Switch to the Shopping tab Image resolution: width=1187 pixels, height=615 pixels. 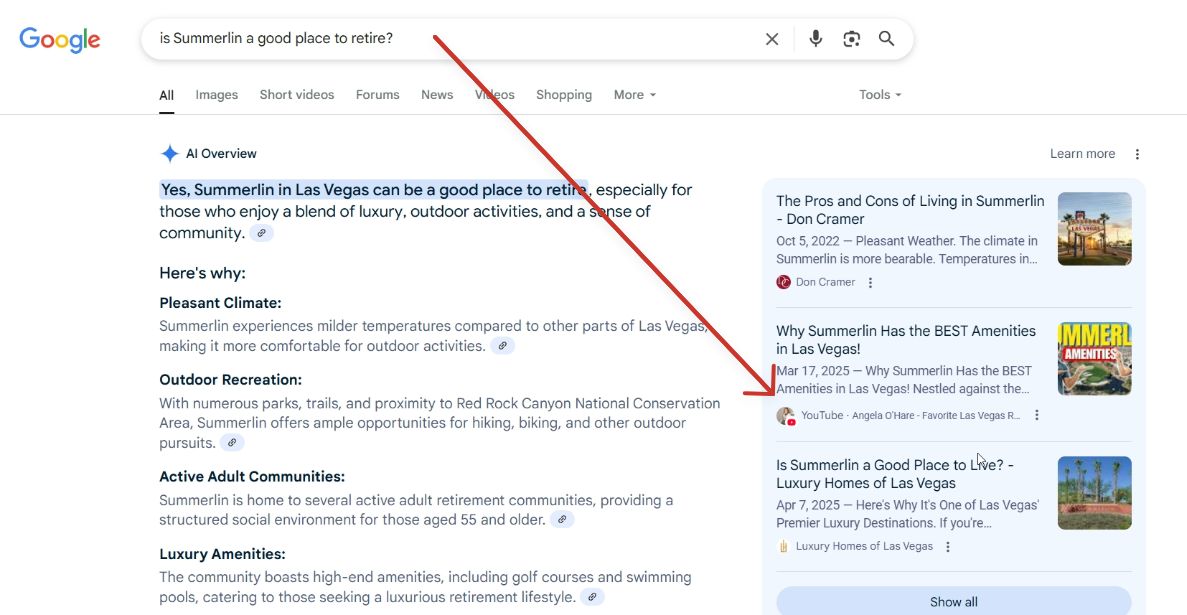564,95
